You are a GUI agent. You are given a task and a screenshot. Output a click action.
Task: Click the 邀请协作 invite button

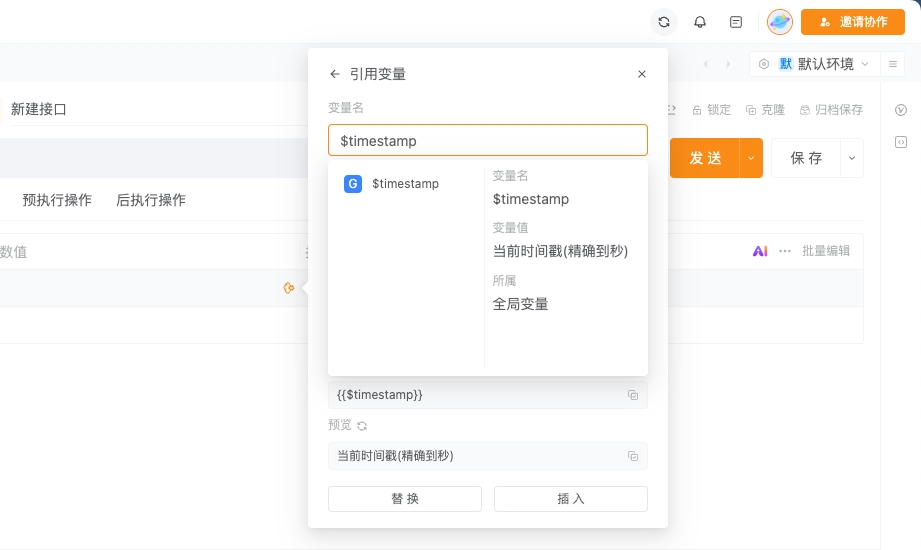click(853, 21)
